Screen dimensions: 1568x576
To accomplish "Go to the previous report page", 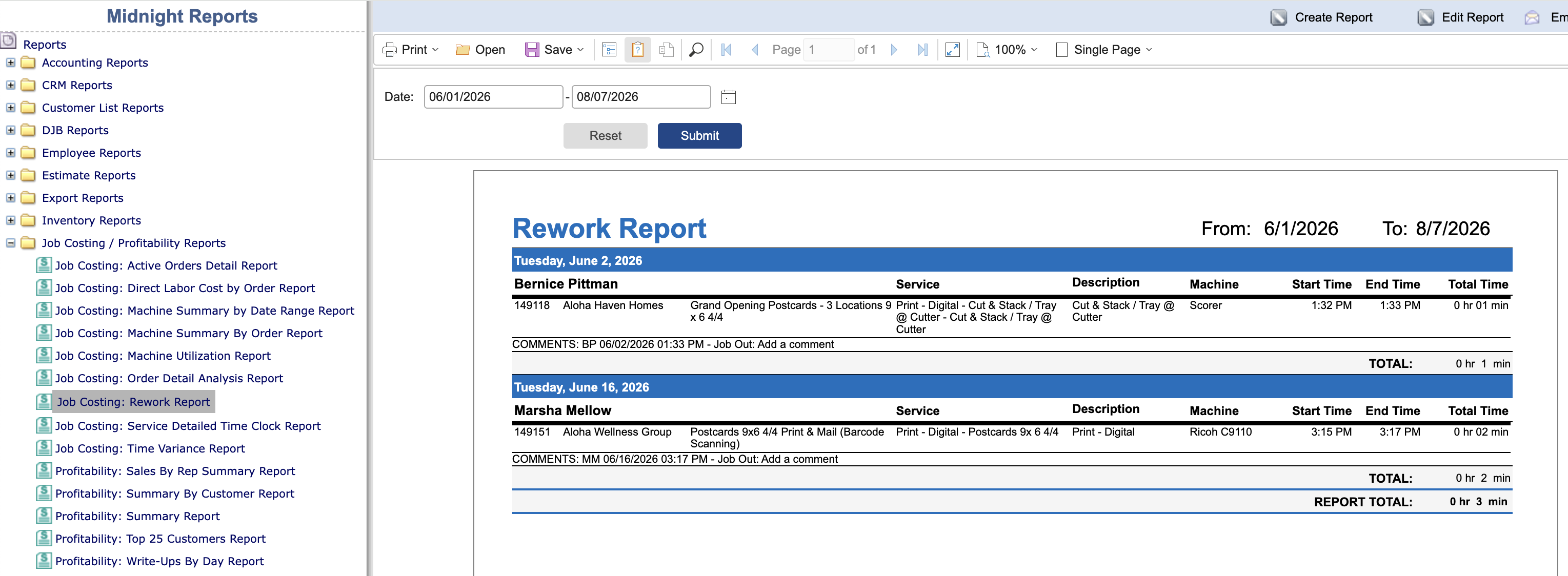I will pos(755,50).
